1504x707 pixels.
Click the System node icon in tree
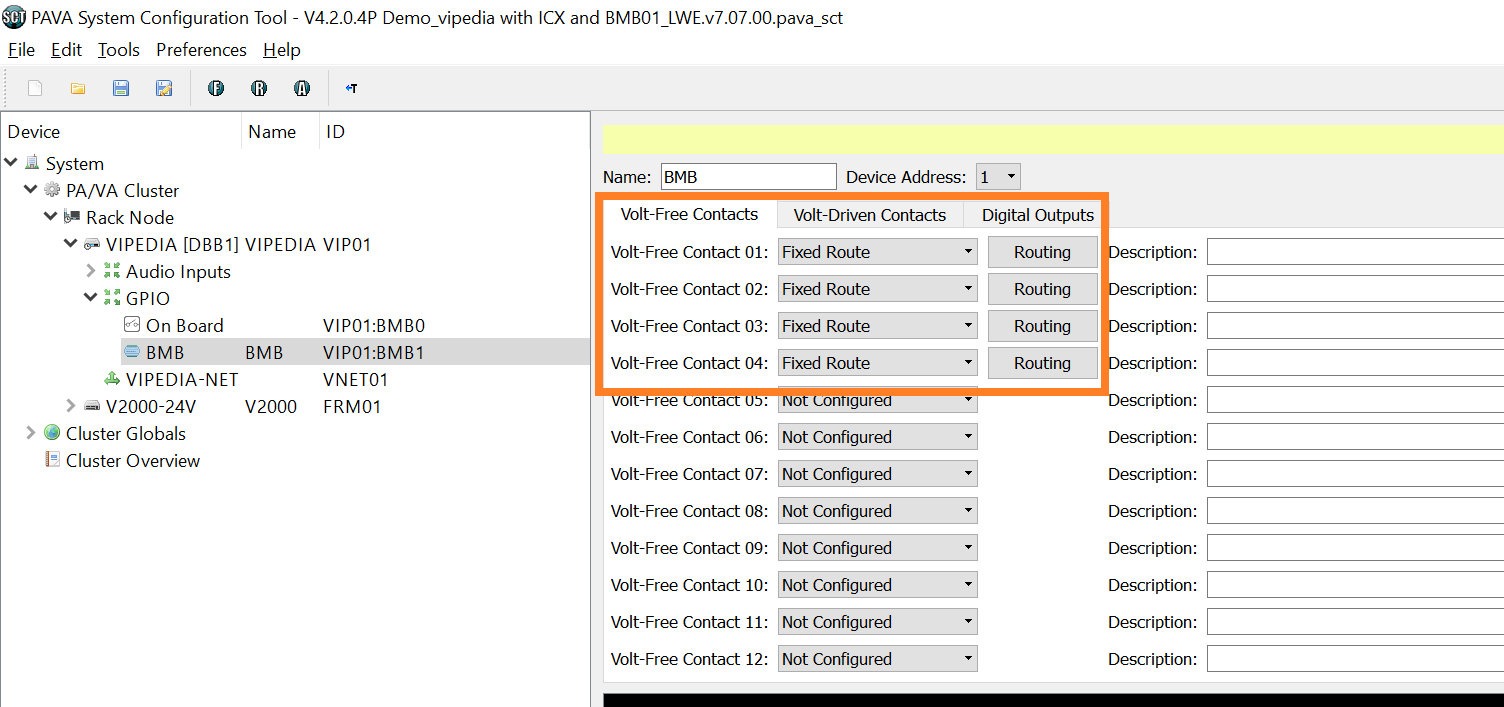pos(32,163)
